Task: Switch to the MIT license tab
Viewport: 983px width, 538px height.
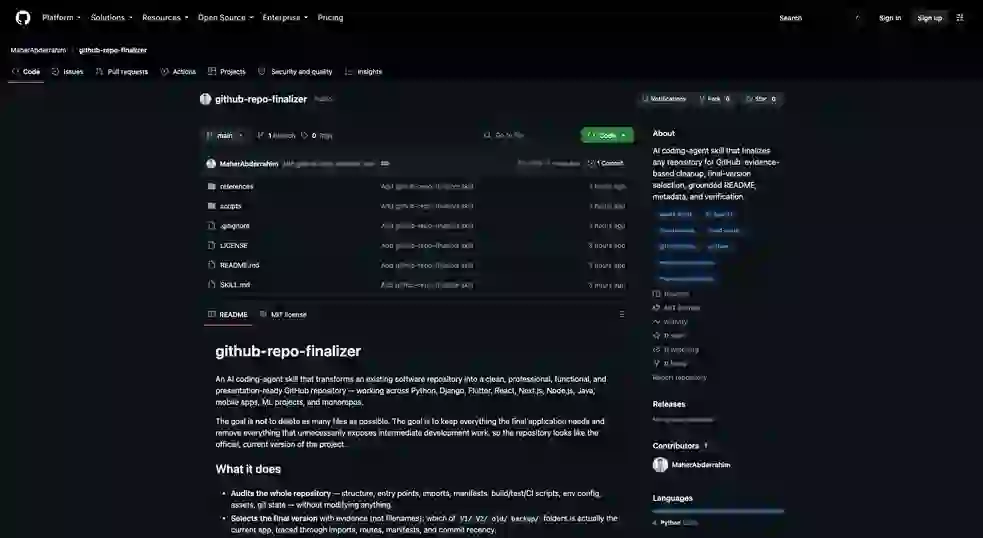Action: click(283, 315)
